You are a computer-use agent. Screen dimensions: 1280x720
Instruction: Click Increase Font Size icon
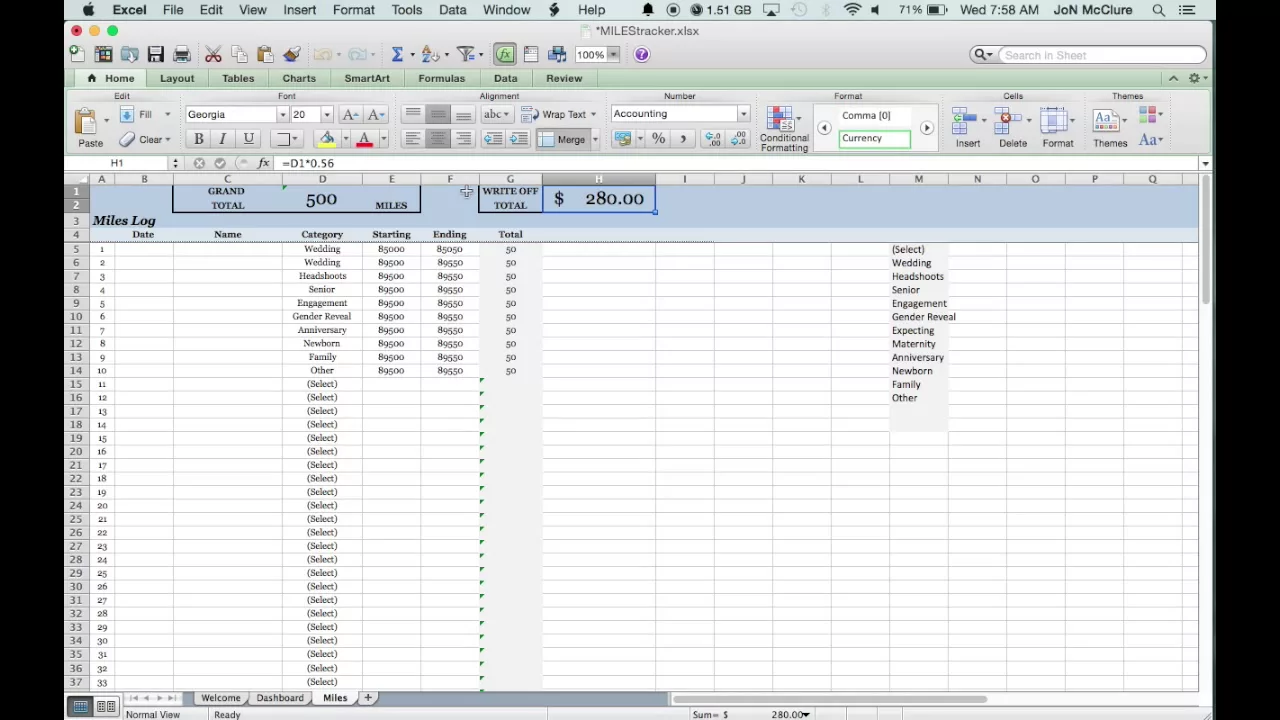(350, 114)
